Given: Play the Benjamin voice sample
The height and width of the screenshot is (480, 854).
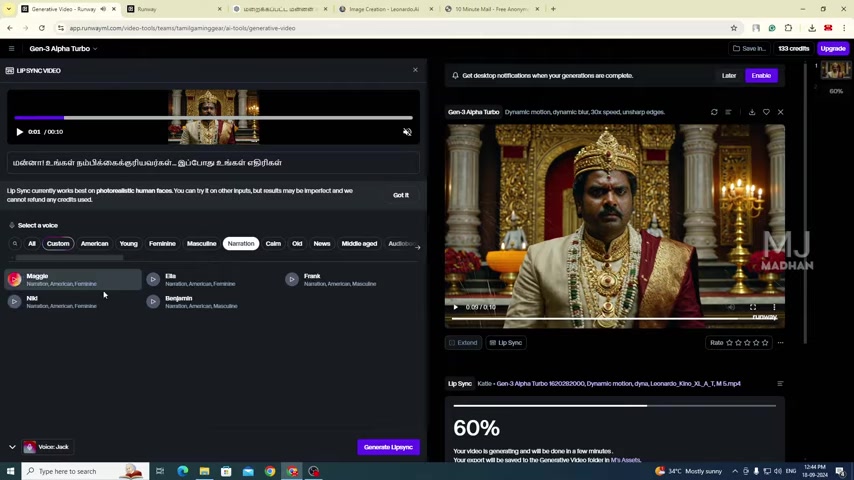Looking at the screenshot, I should [x=153, y=301].
